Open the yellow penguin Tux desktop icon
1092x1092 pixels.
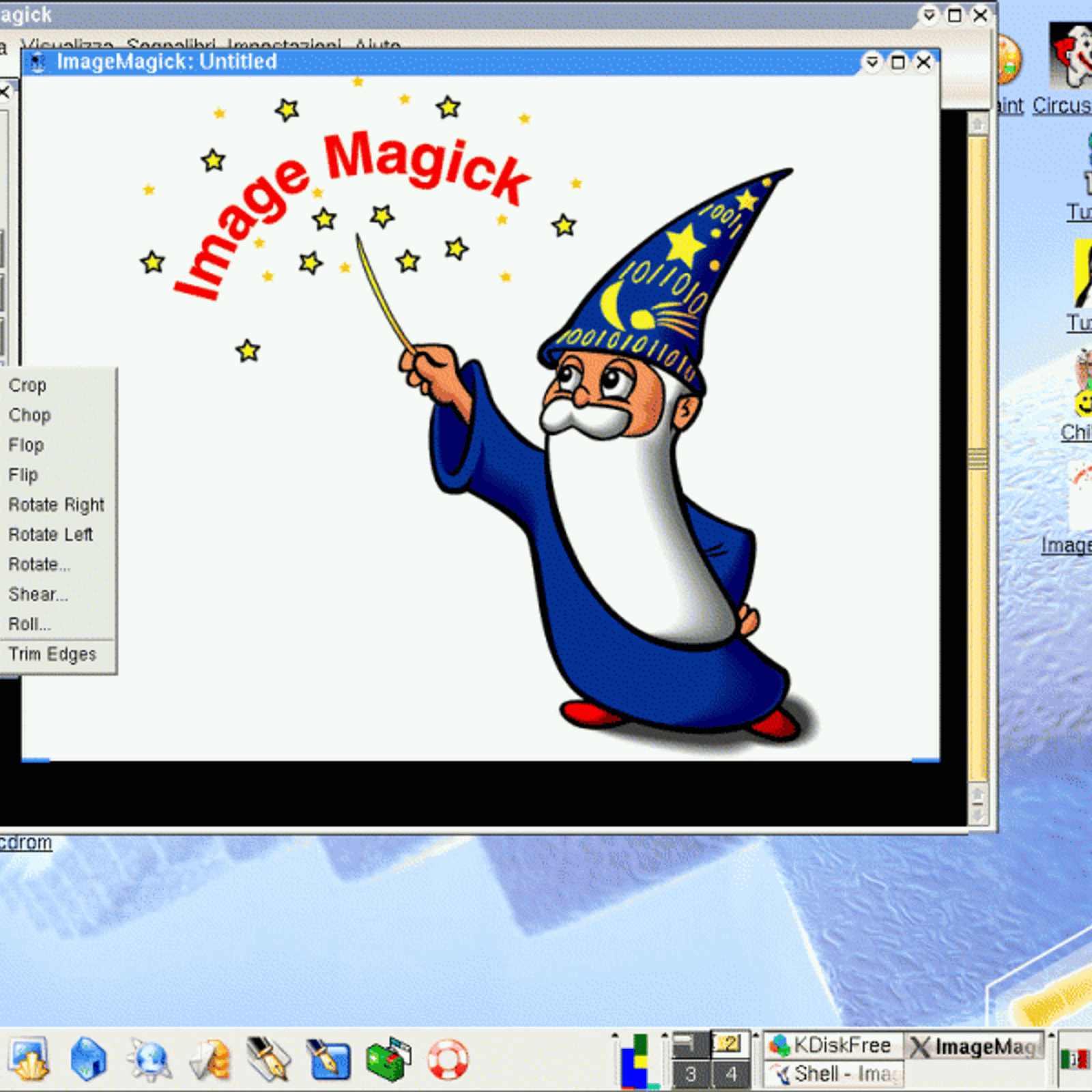tap(1082, 273)
